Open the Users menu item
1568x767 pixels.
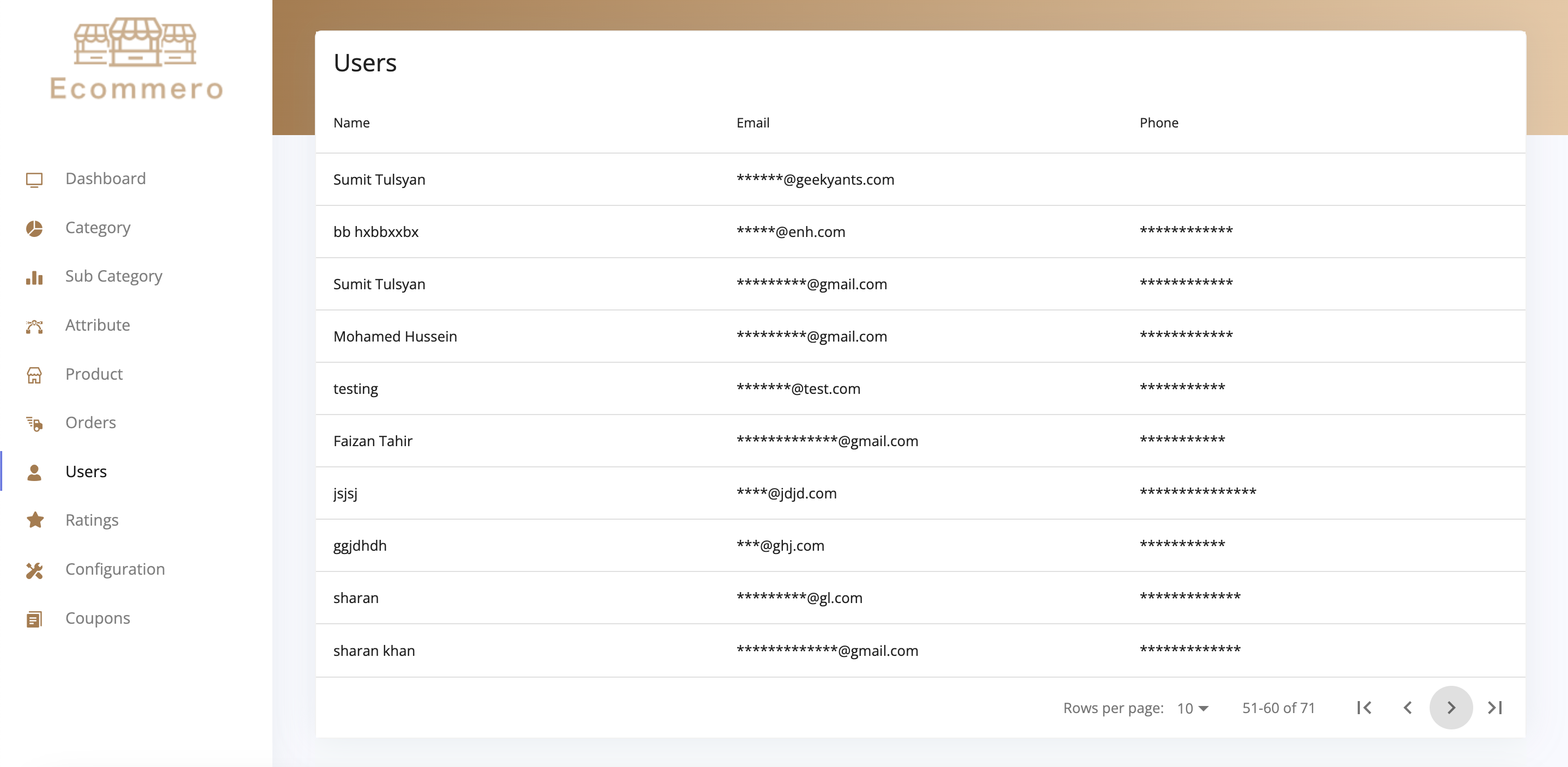tap(86, 471)
